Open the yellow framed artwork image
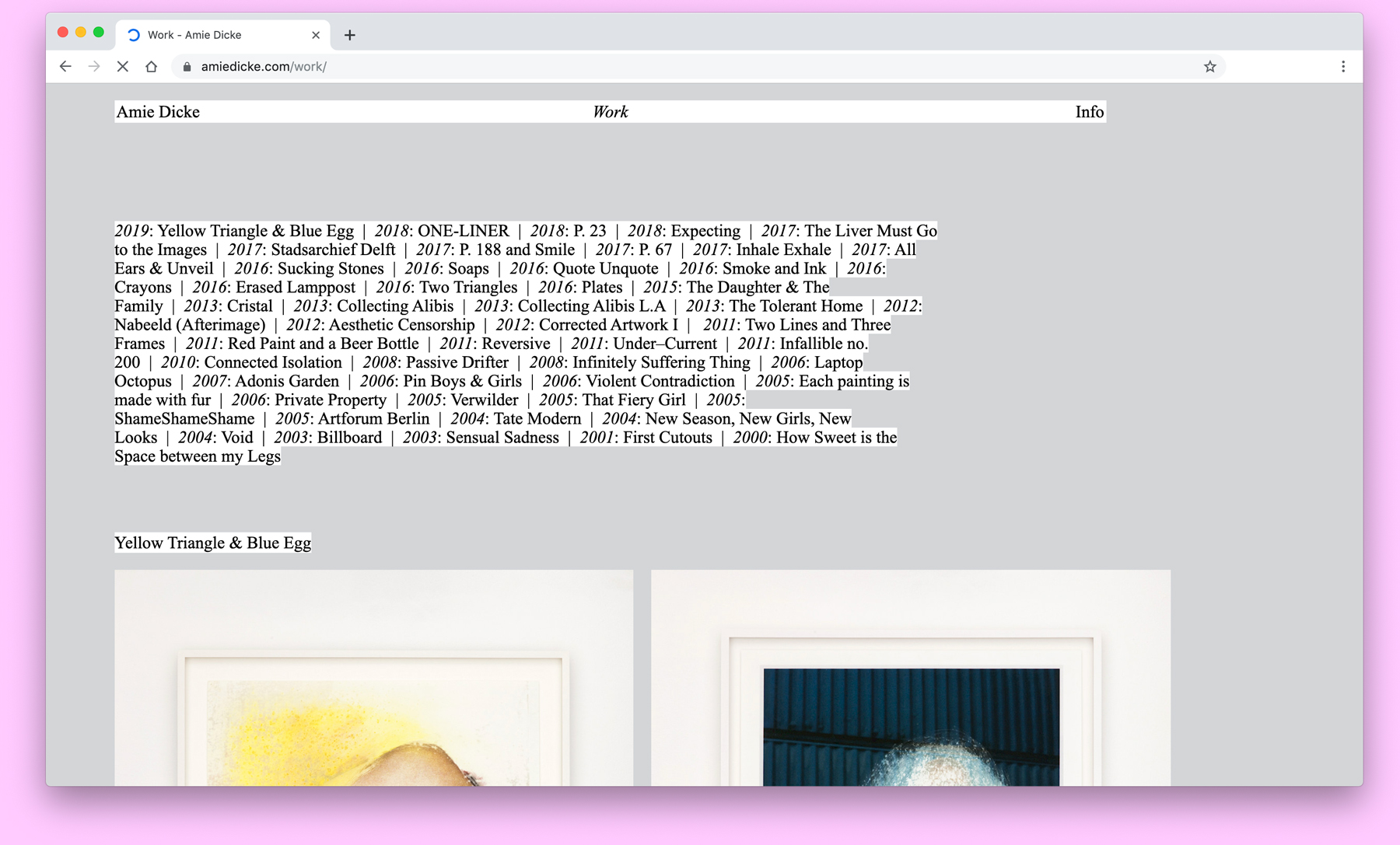Image resolution: width=1400 pixels, height=845 pixels. (x=374, y=678)
